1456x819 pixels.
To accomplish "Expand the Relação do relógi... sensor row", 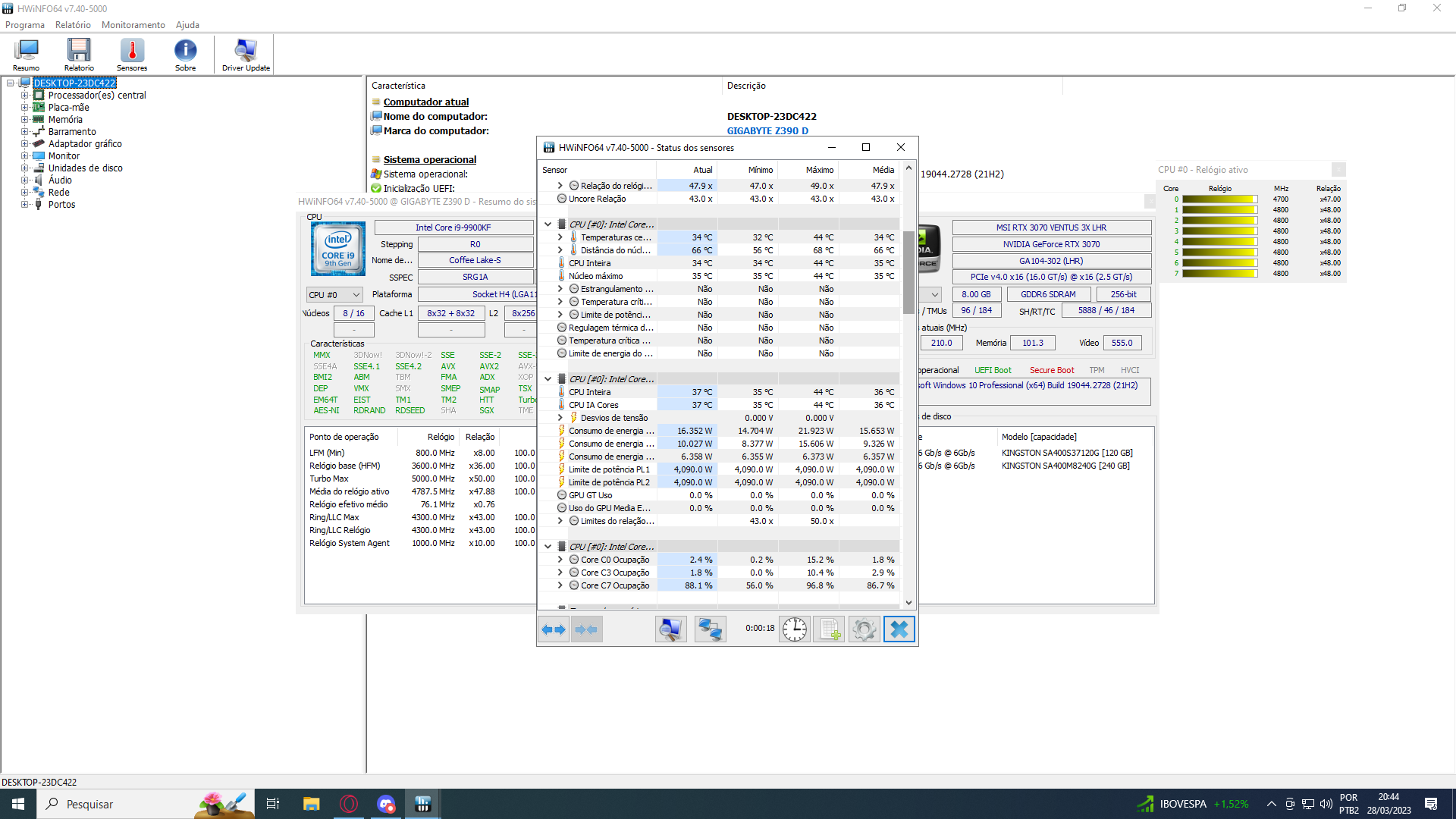I will pos(560,186).
